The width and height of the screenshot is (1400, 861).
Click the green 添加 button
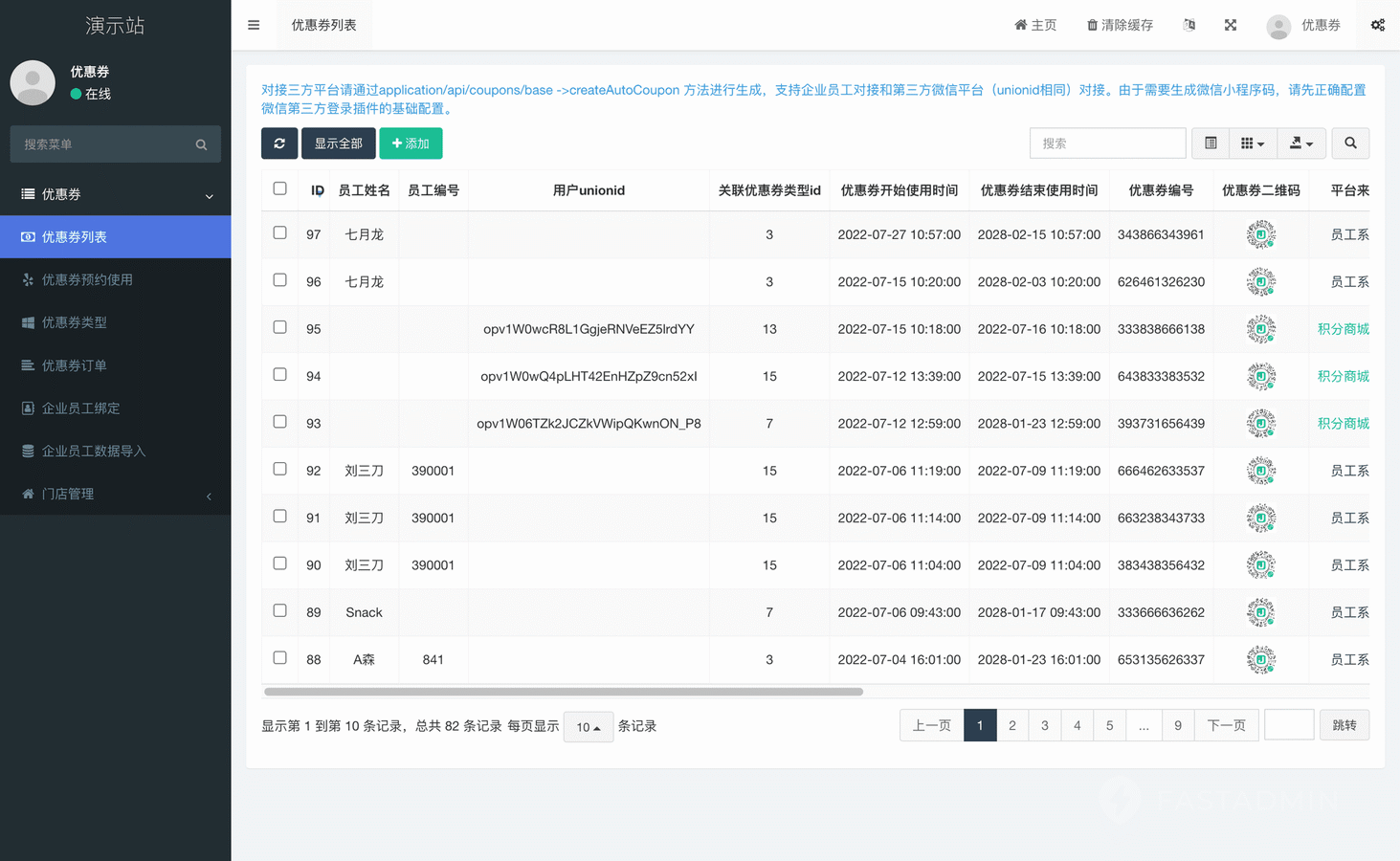411,143
